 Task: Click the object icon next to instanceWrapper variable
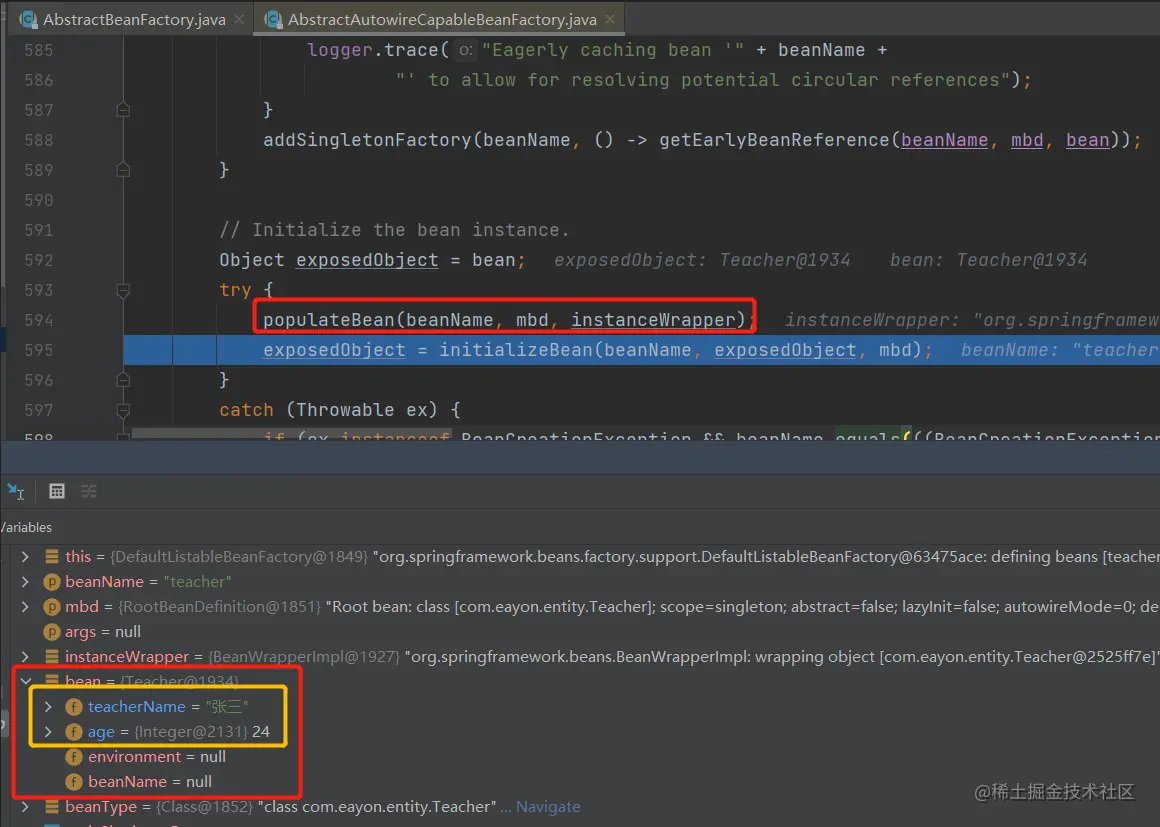tap(52, 656)
